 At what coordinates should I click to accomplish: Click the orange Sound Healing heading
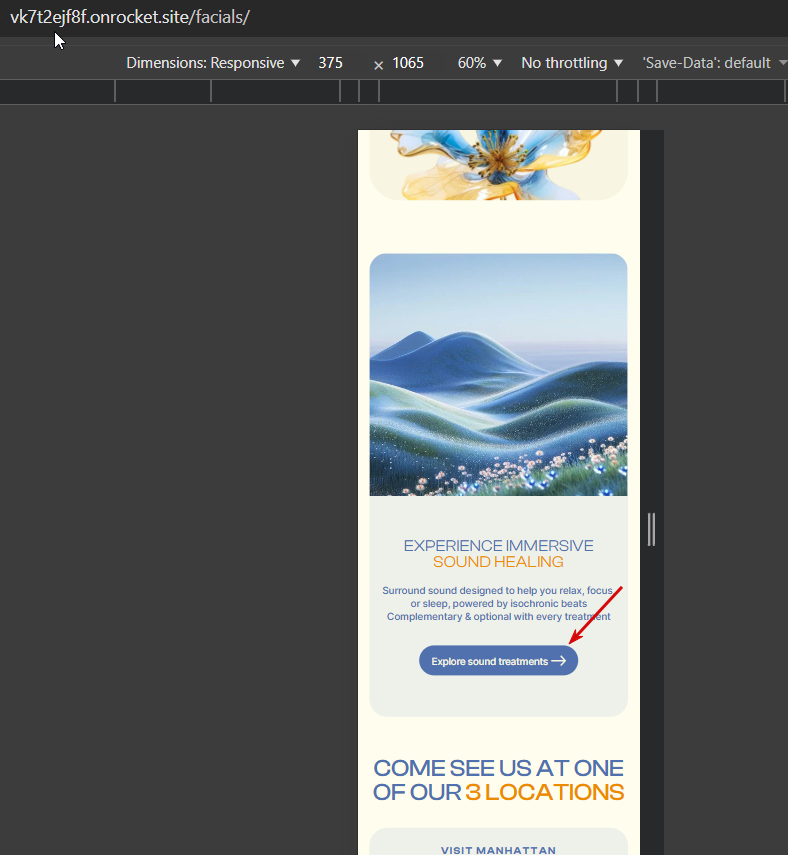pyautogui.click(x=498, y=562)
